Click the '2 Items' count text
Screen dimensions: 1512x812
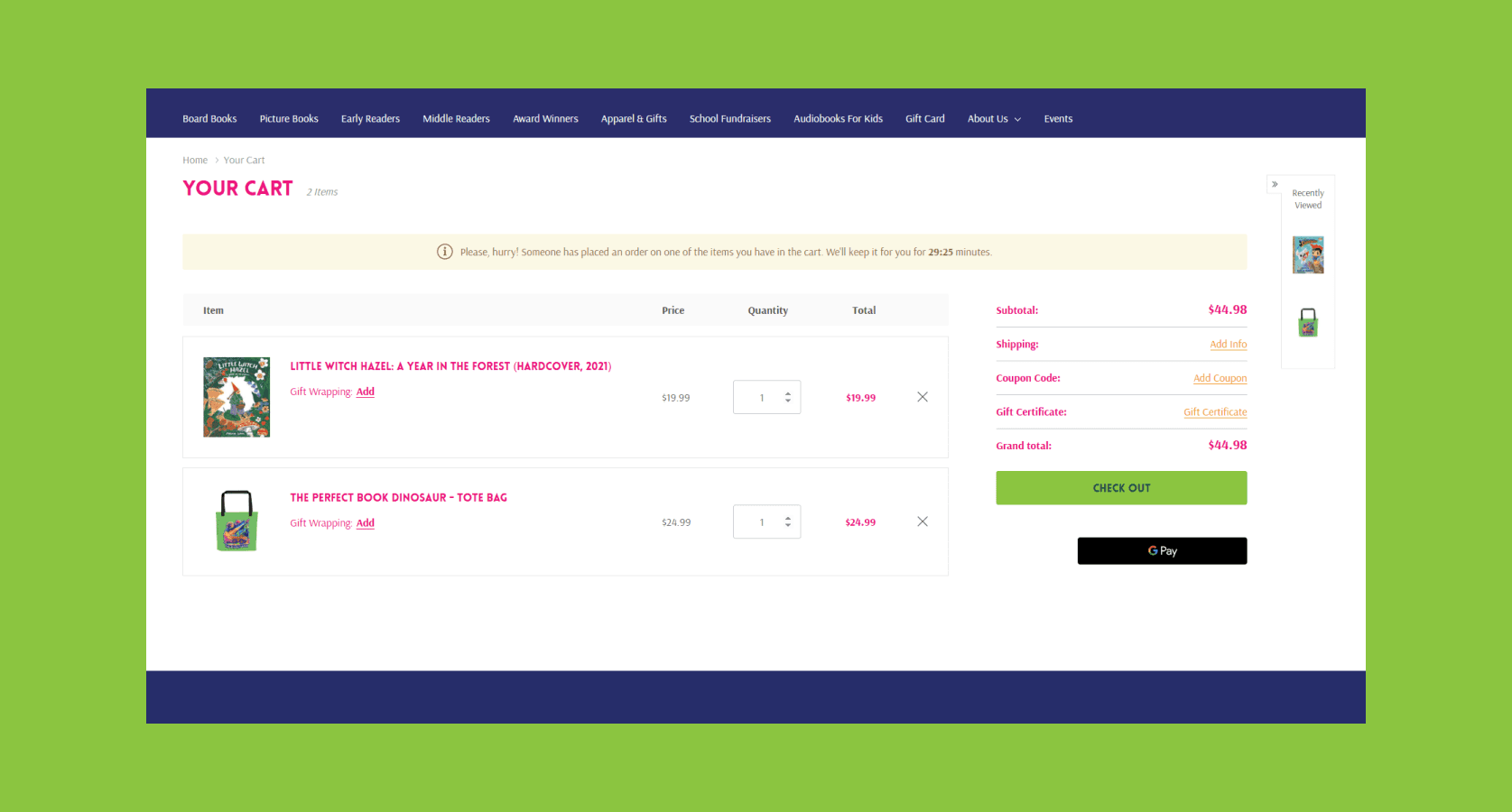coord(322,192)
